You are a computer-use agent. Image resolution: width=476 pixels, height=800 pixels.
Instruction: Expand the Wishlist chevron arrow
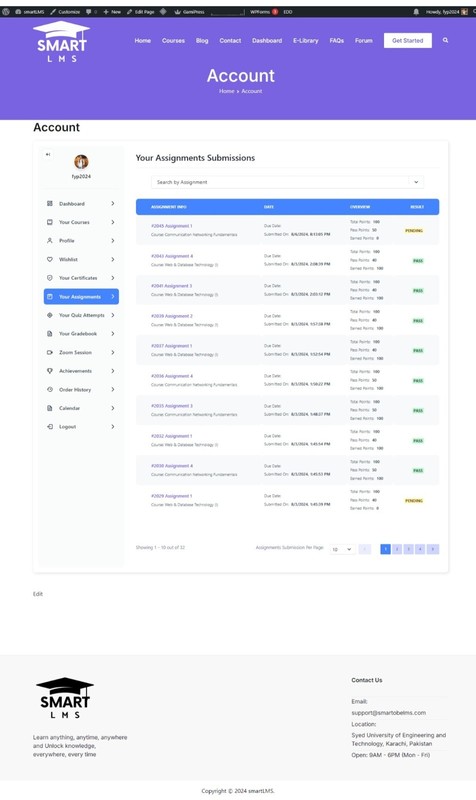113,259
